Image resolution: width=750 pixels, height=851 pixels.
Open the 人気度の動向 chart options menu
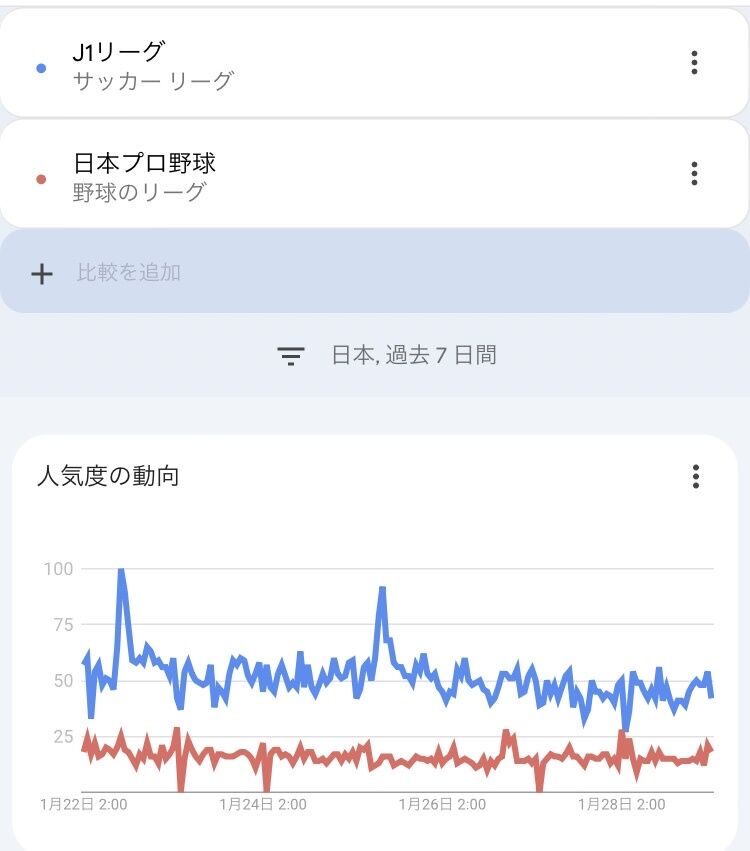[x=696, y=477]
